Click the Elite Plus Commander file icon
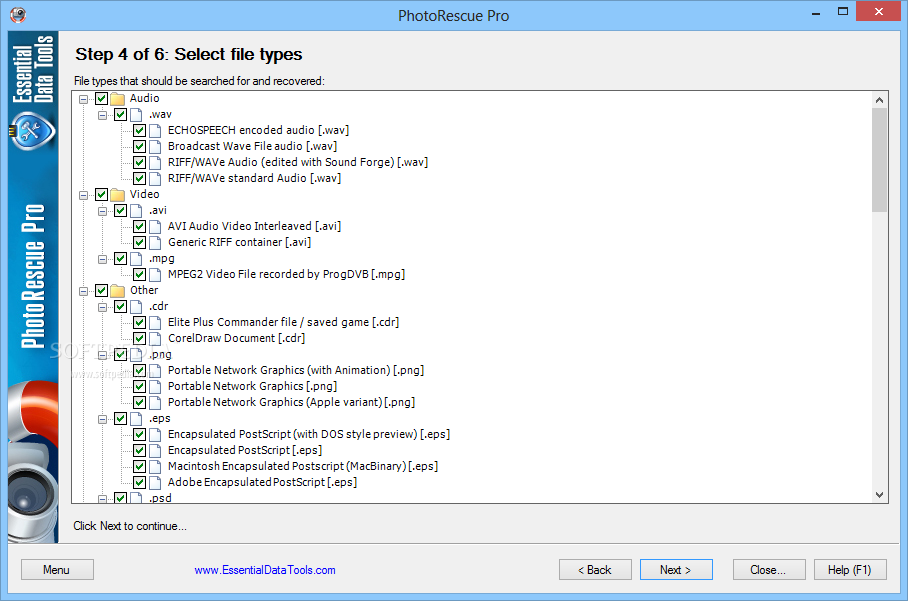The height and width of the screenshot is (601, 908). [x=155, y=323]
